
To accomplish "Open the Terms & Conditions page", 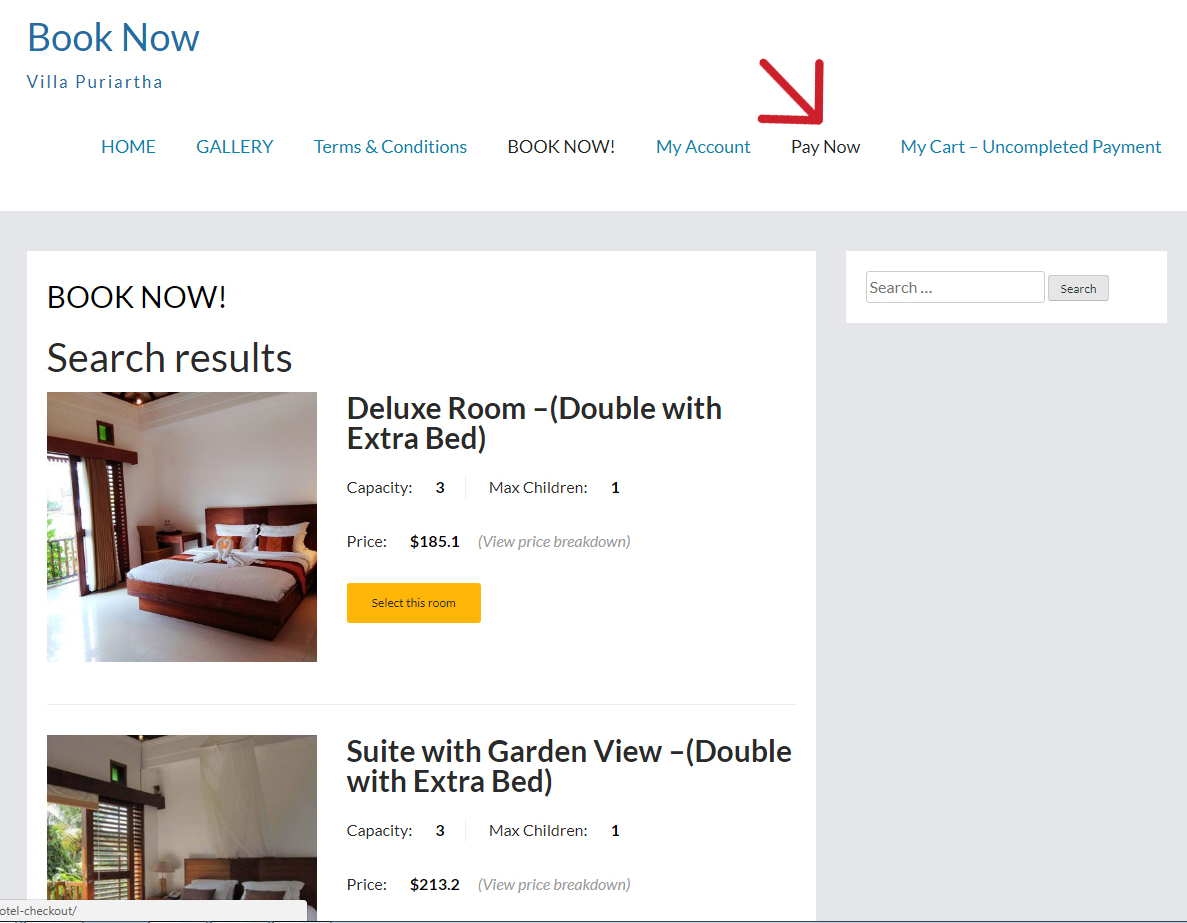I will (390, 147).
